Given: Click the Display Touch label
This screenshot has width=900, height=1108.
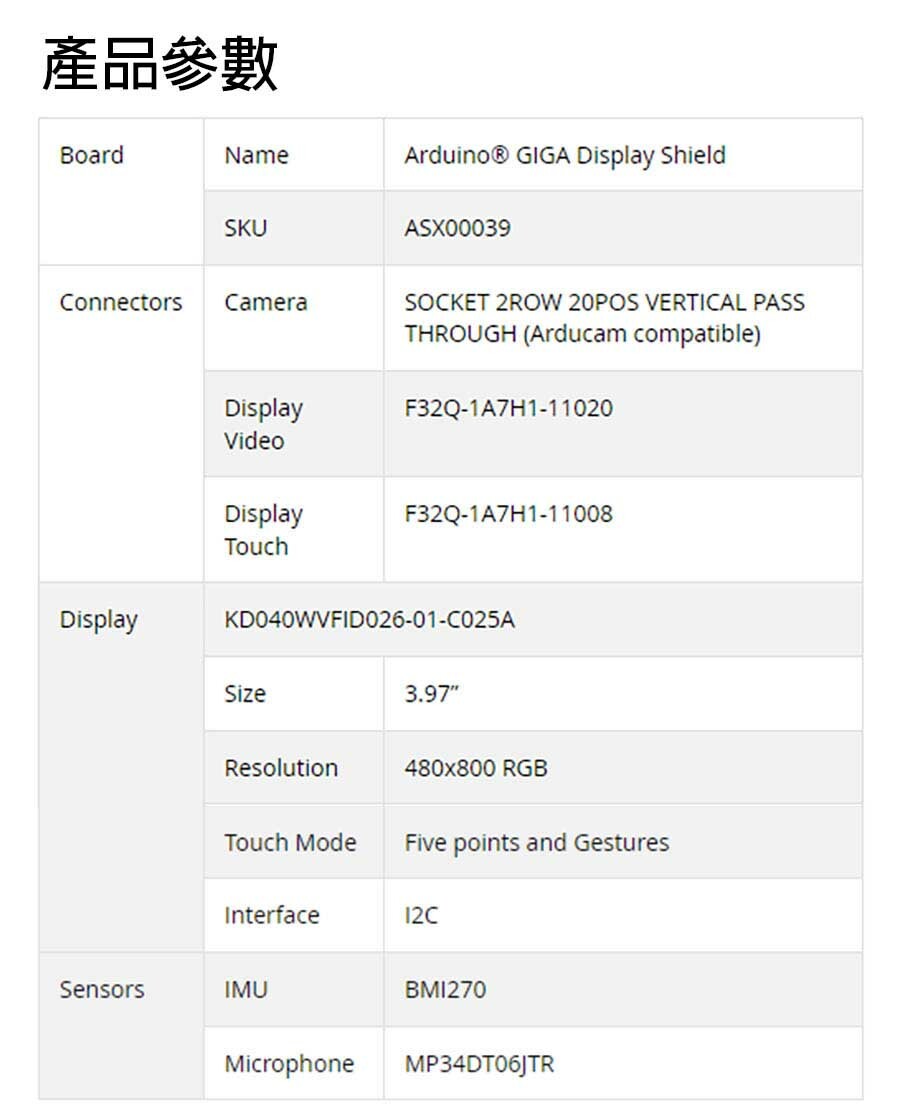Looking at the screenshot, I should 263,530.
